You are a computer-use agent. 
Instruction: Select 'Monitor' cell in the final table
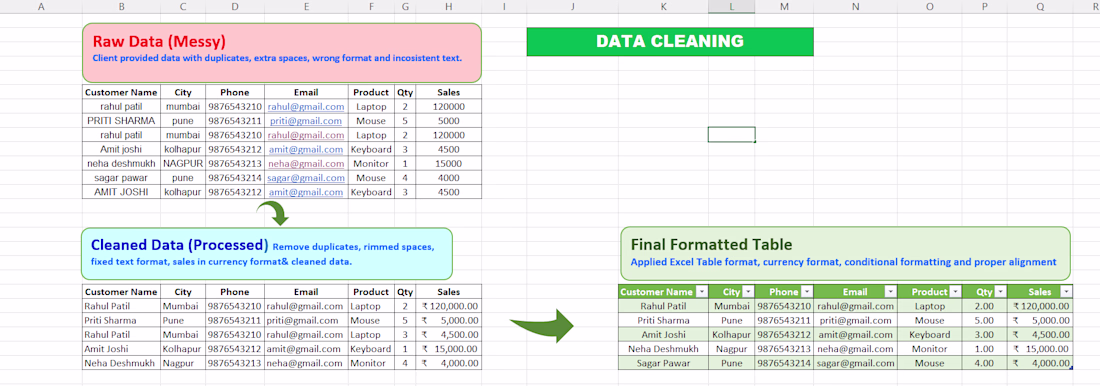tap(930, 349)
